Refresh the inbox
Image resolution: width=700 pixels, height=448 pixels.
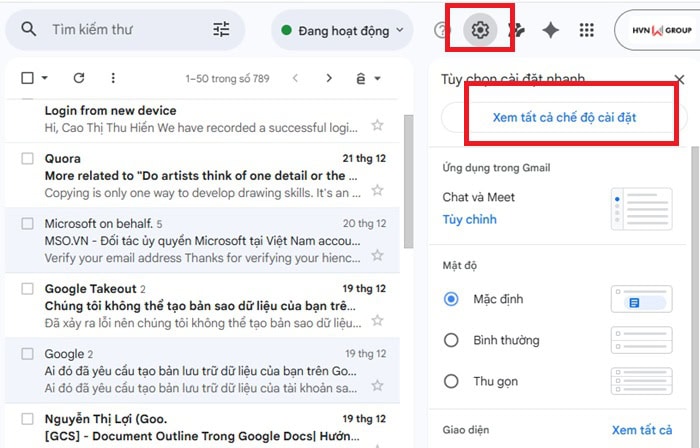pos(79,78)
